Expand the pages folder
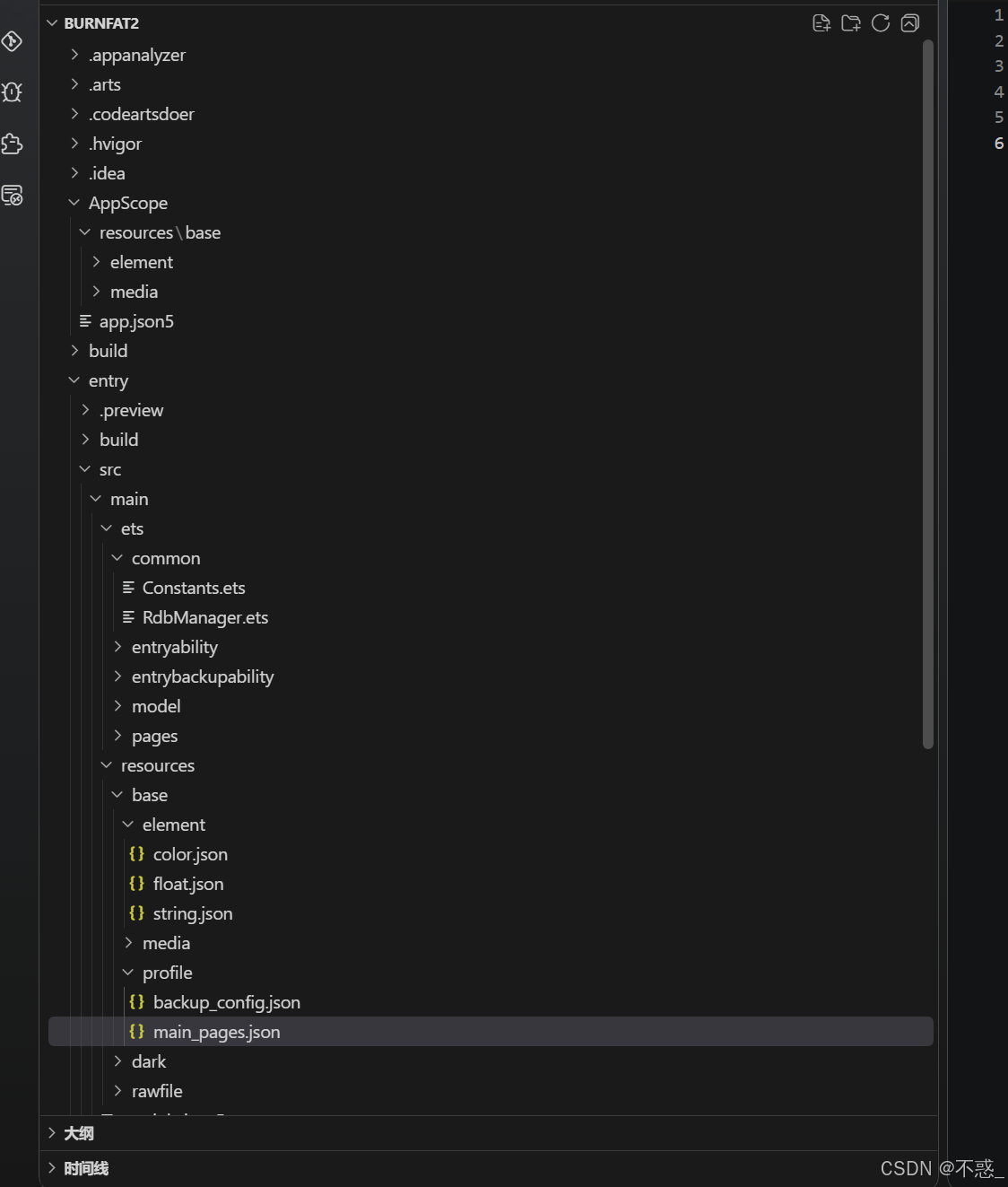The height and width of the screenshot is (1187, 1008). pos(117,736)
